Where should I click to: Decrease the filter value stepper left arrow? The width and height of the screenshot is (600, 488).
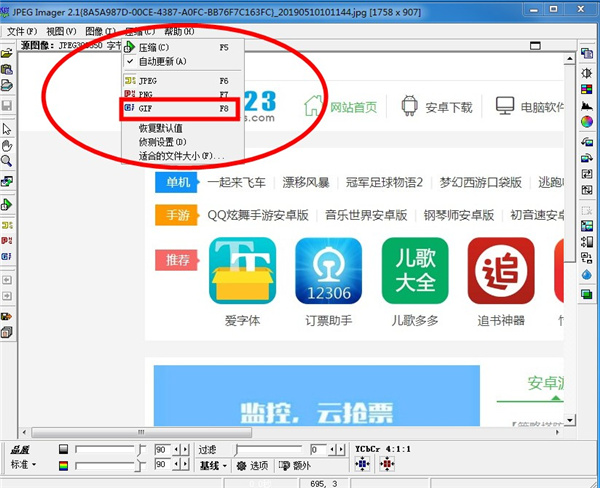[x=332, y=449]
